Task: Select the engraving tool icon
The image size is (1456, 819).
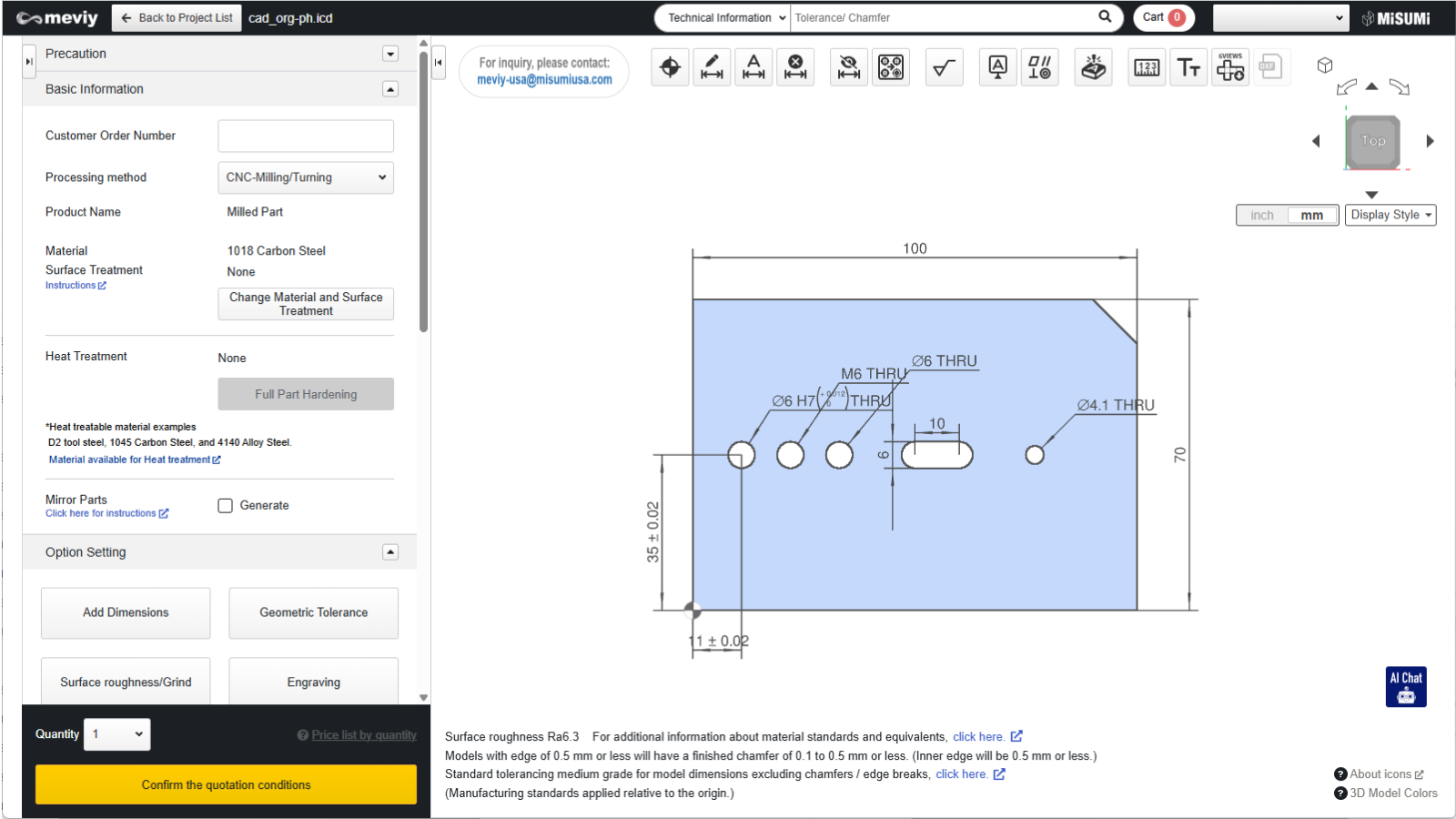Action: [1093, 67]
